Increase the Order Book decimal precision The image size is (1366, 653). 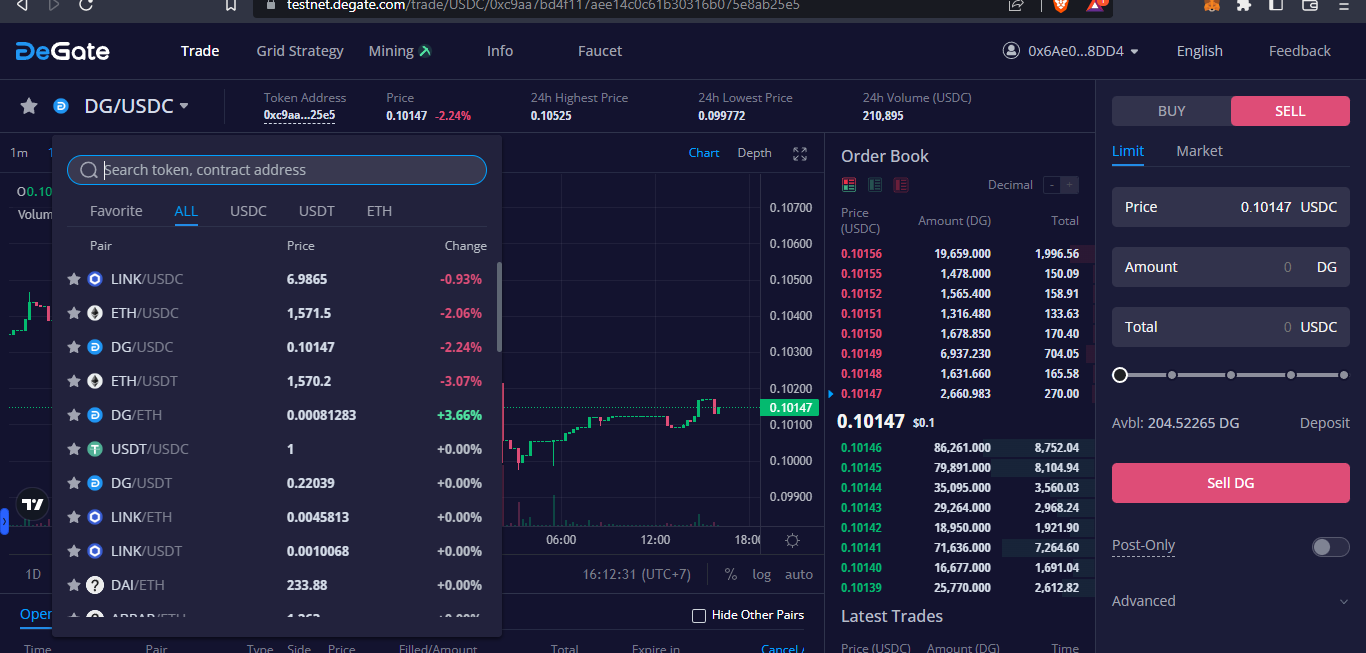pyautogui.click(x=1070, y=185)
